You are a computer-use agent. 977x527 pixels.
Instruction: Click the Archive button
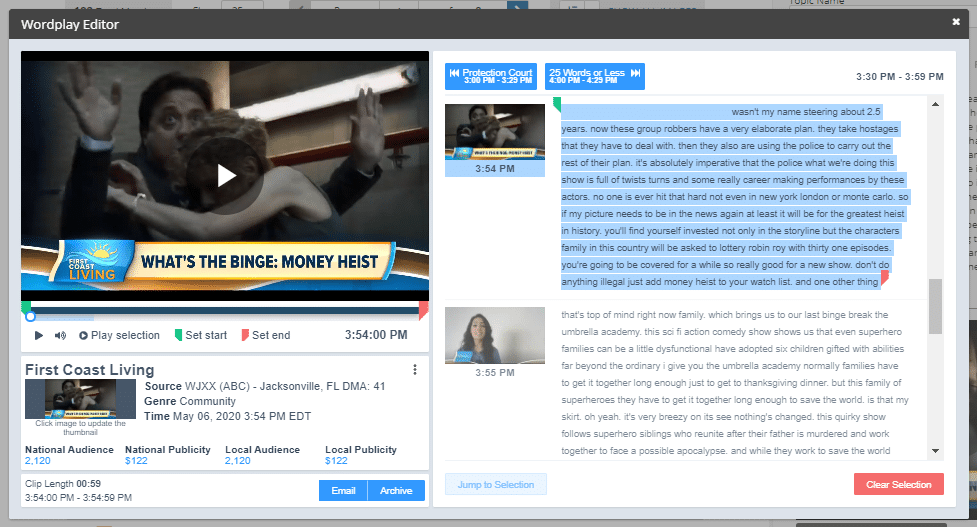point(396,491)
